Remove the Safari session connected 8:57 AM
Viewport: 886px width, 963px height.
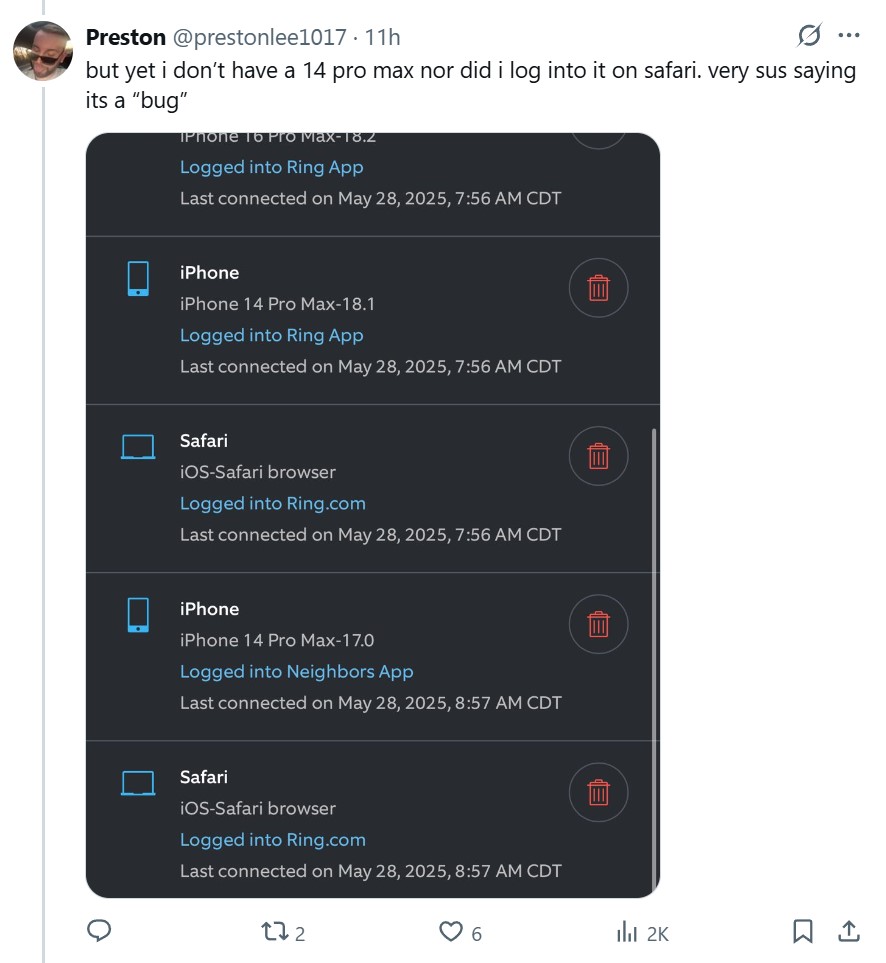tap(598, 793)
